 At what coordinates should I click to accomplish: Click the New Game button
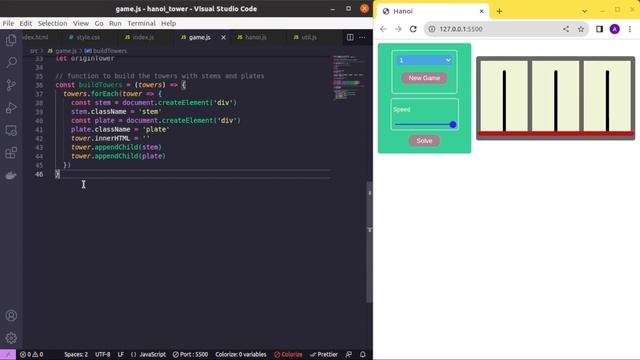(x=424, y=78)
